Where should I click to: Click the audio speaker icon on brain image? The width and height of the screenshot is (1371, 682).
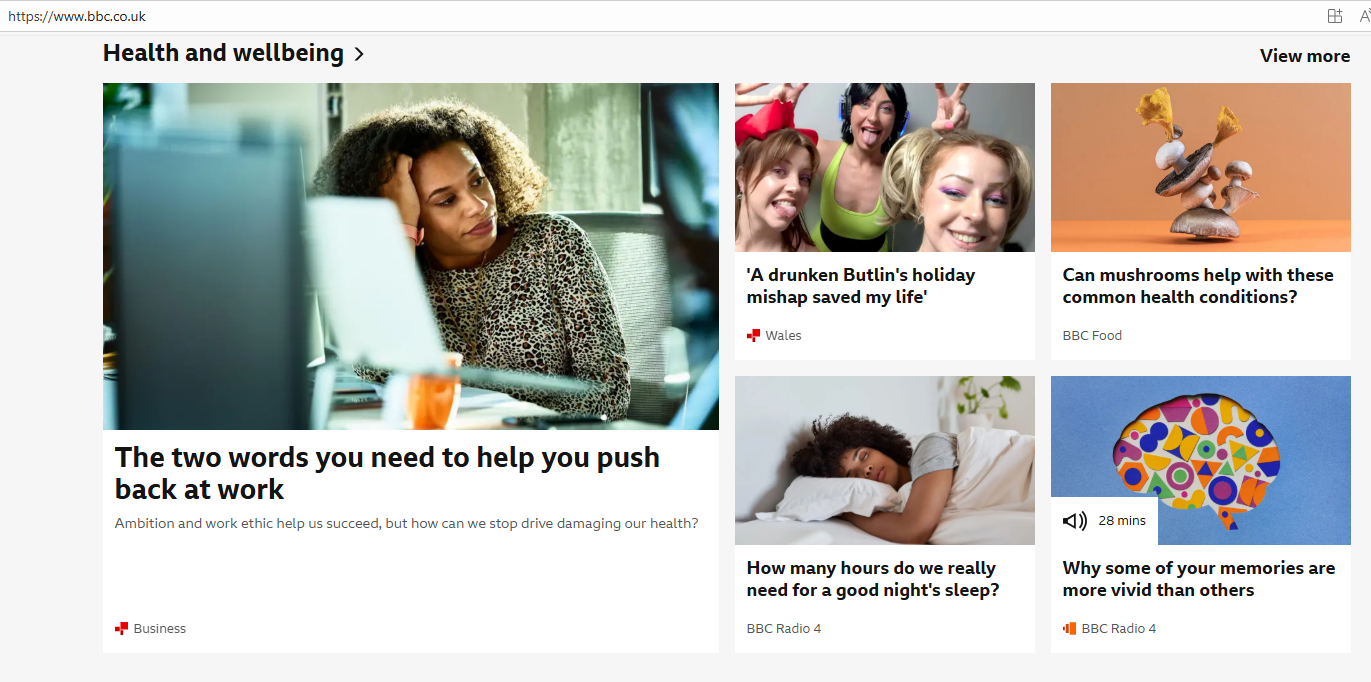coord(1074,521)
